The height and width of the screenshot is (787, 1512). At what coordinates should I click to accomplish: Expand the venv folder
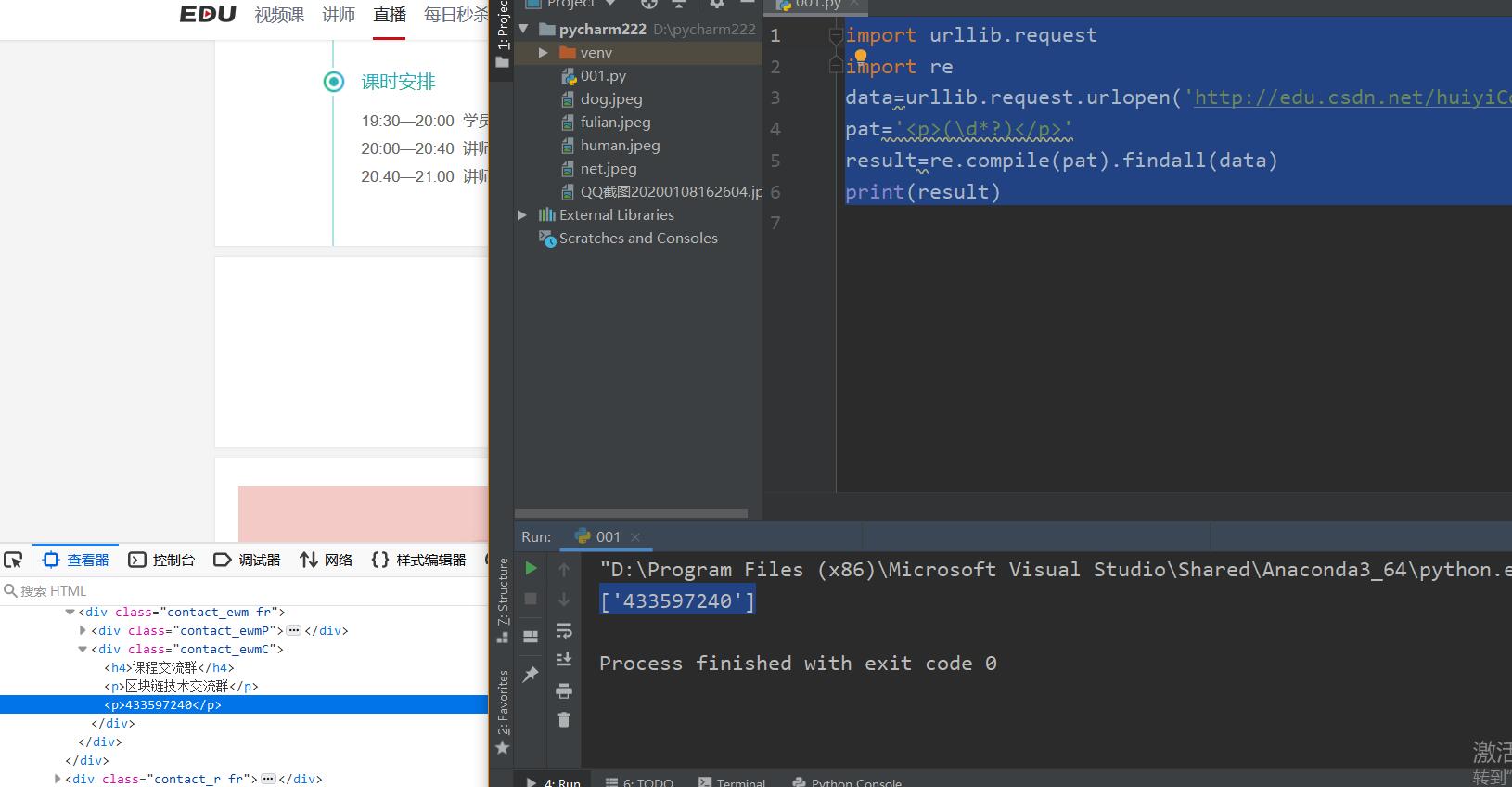tap(544, 53)
